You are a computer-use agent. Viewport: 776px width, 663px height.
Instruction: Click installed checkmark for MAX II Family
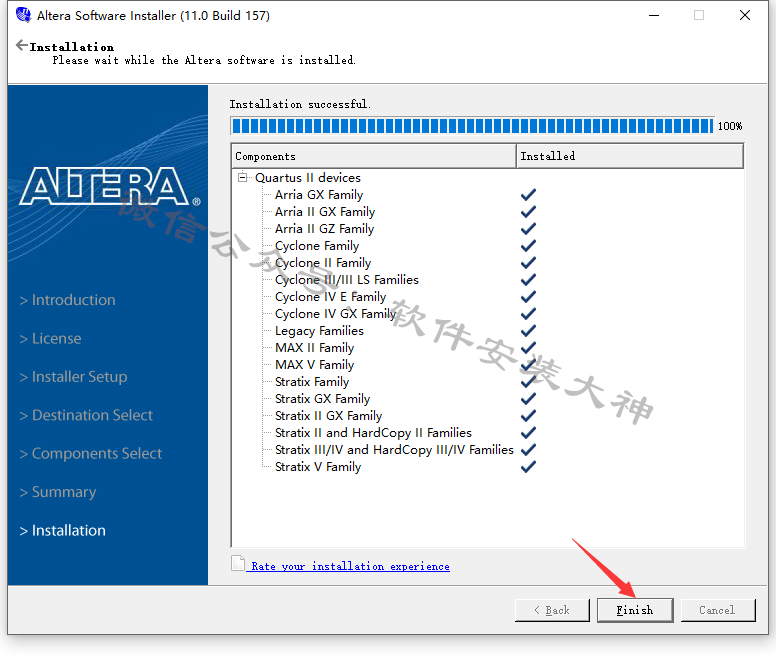point(528,348)
